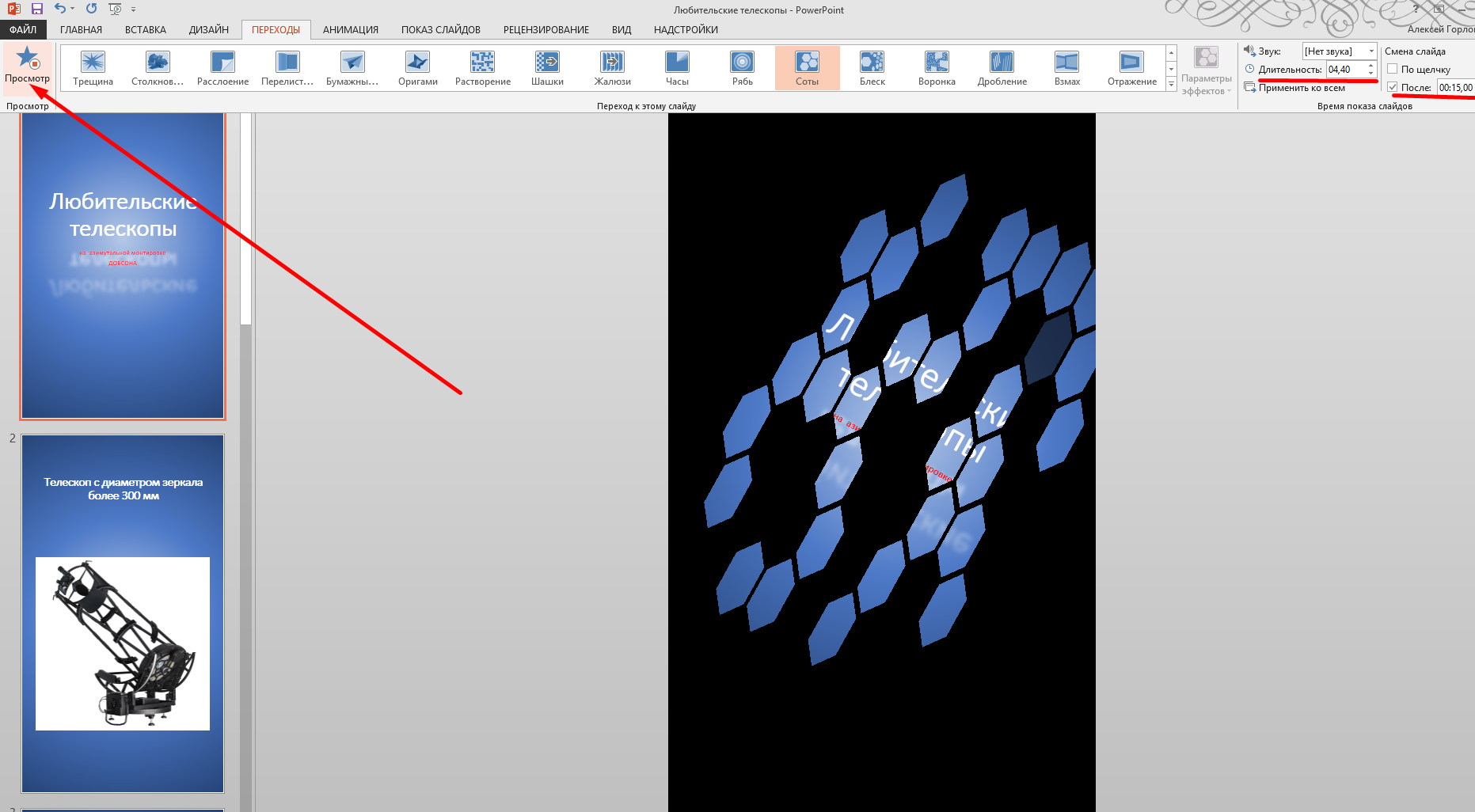The width and height of the screenshot is (1475, 812).
Task: Uncheck the После timing checkbox
Action: point(1393,87)
